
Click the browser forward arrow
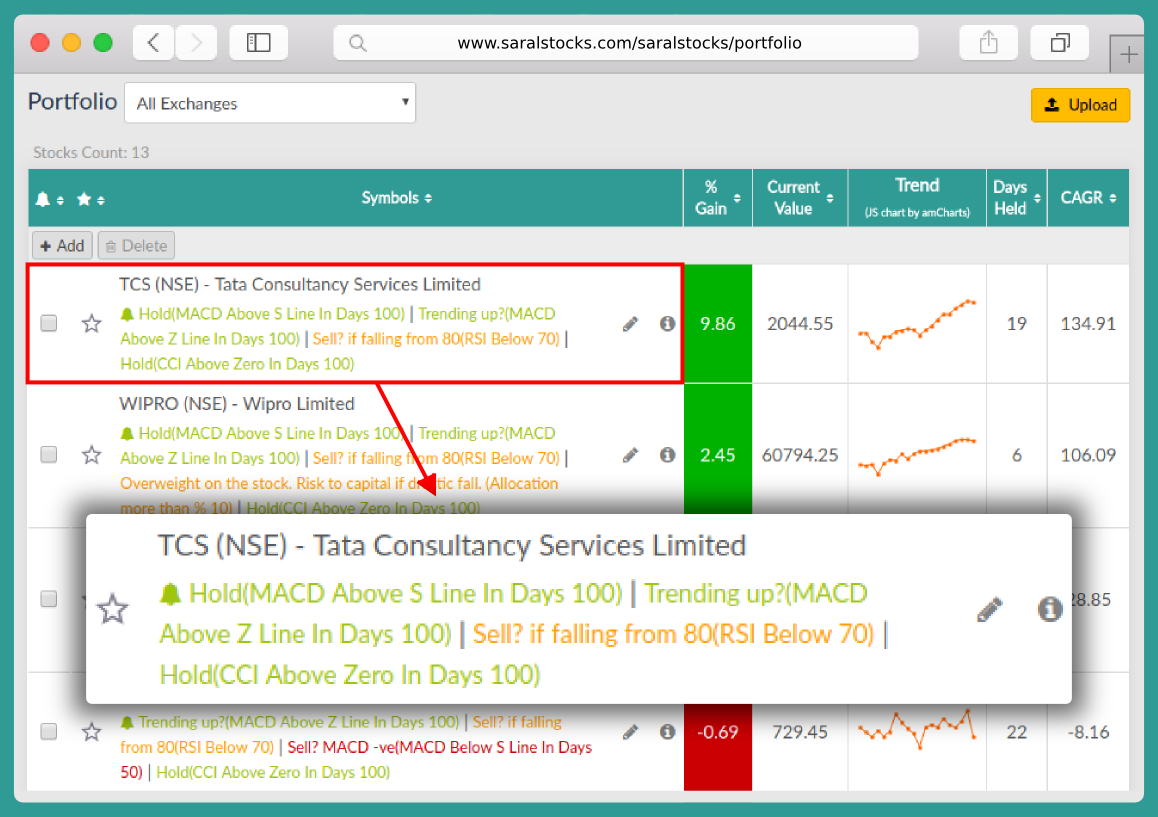(196, 43)
